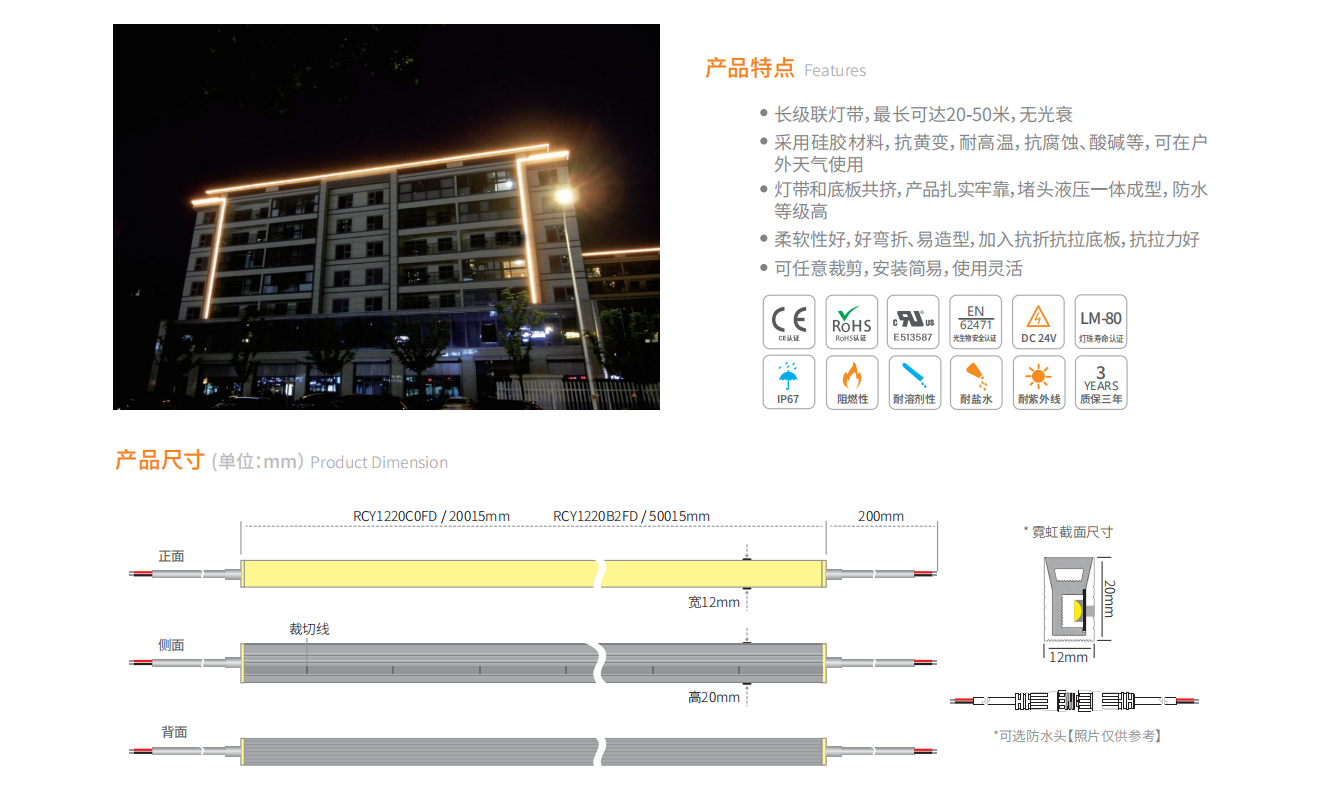The width and height of the screenshot is (1321, 805).
Task: Click the CE certification badge
Action: click(789, 322)
